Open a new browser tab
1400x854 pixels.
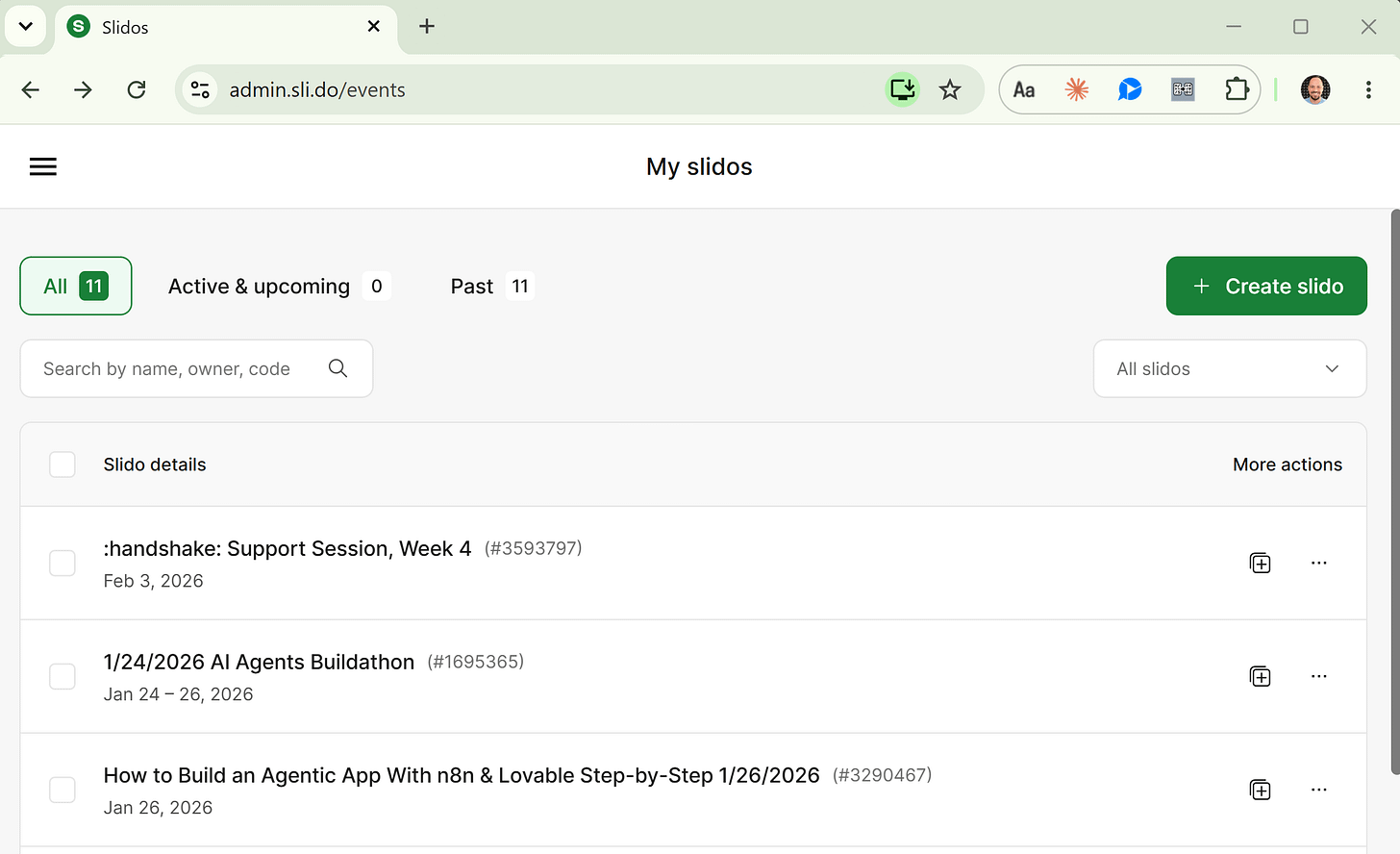pyautogui.click(x=427, y=26)
